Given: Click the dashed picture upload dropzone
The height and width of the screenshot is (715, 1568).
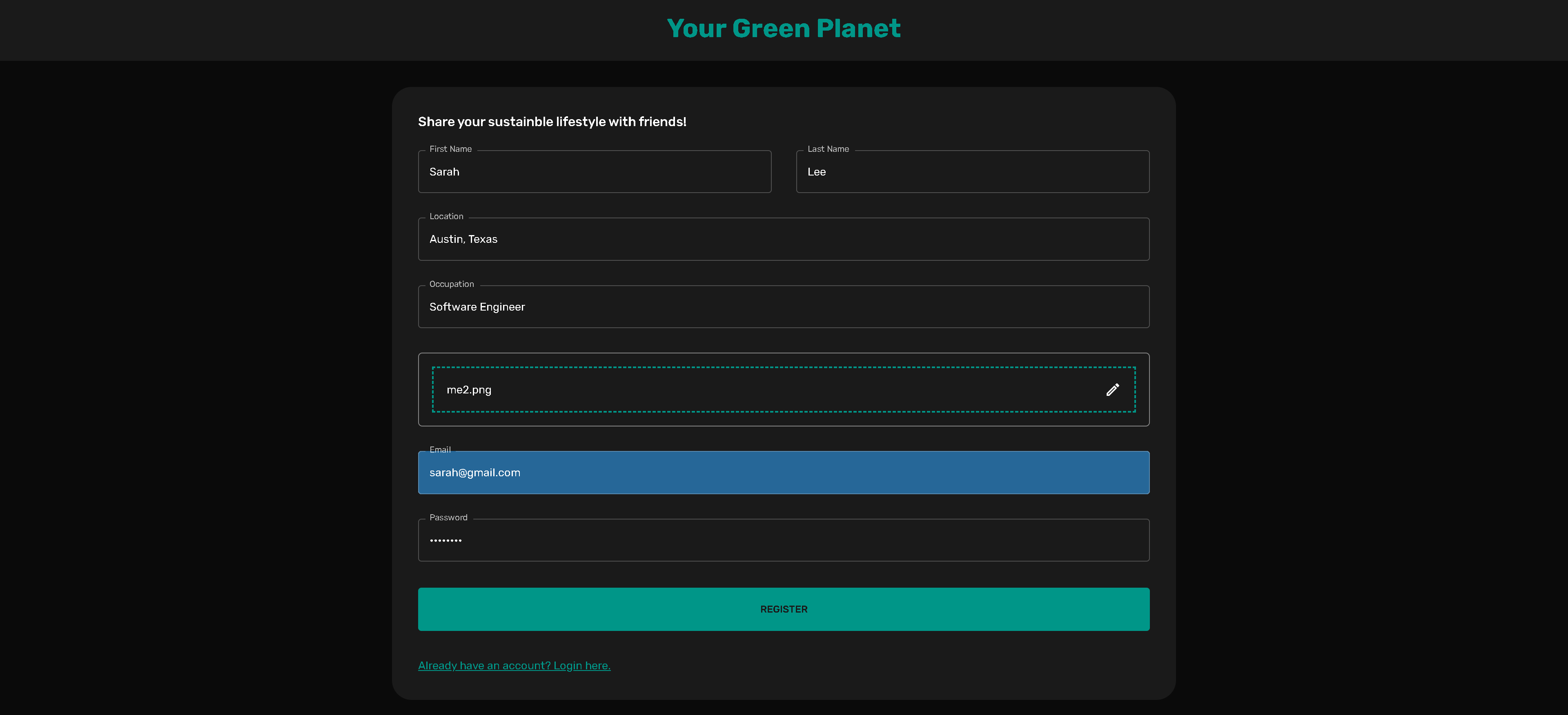Looking at the screenshot, I should click(784, 389).
